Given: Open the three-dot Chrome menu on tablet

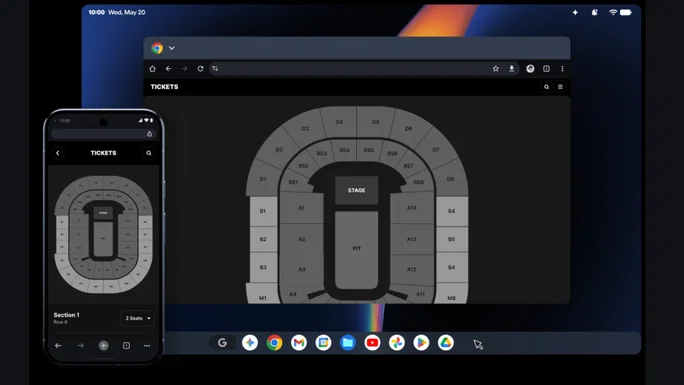Looking at the screenshot, I should 562,68.
